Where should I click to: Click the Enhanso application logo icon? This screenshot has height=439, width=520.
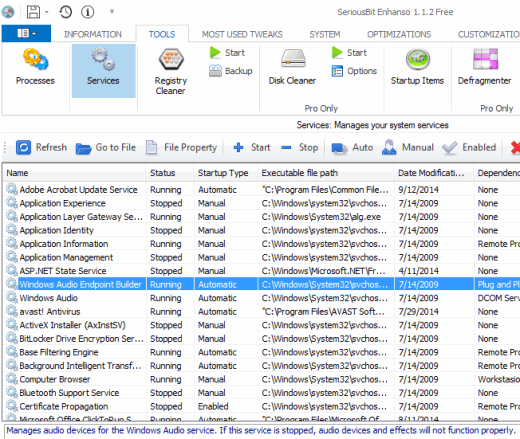pos(8,12)
